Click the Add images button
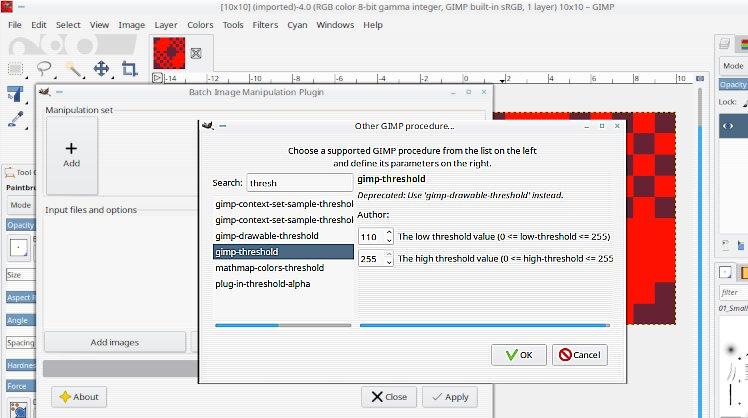748x418 pixels. (114, 342)
